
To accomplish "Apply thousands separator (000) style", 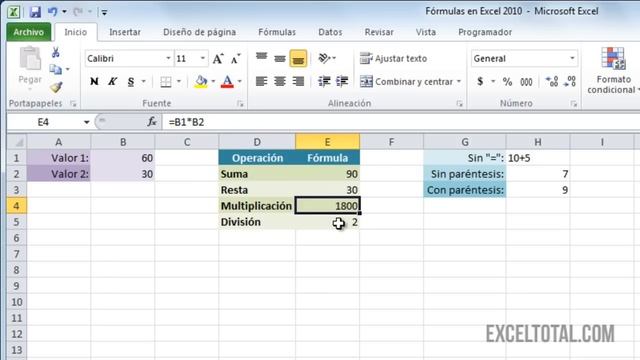I will [526, 82].
